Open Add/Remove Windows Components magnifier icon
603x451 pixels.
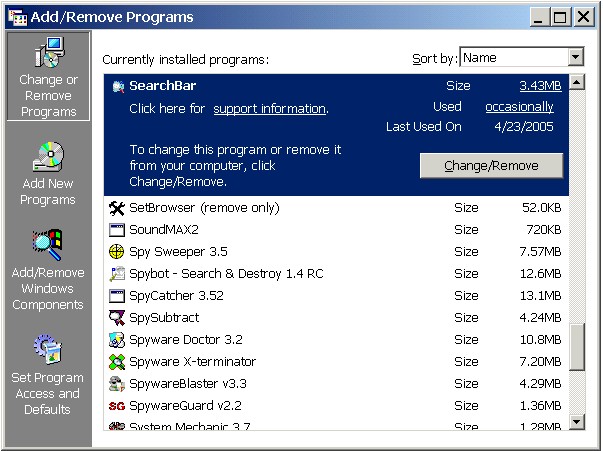(48, 245)
